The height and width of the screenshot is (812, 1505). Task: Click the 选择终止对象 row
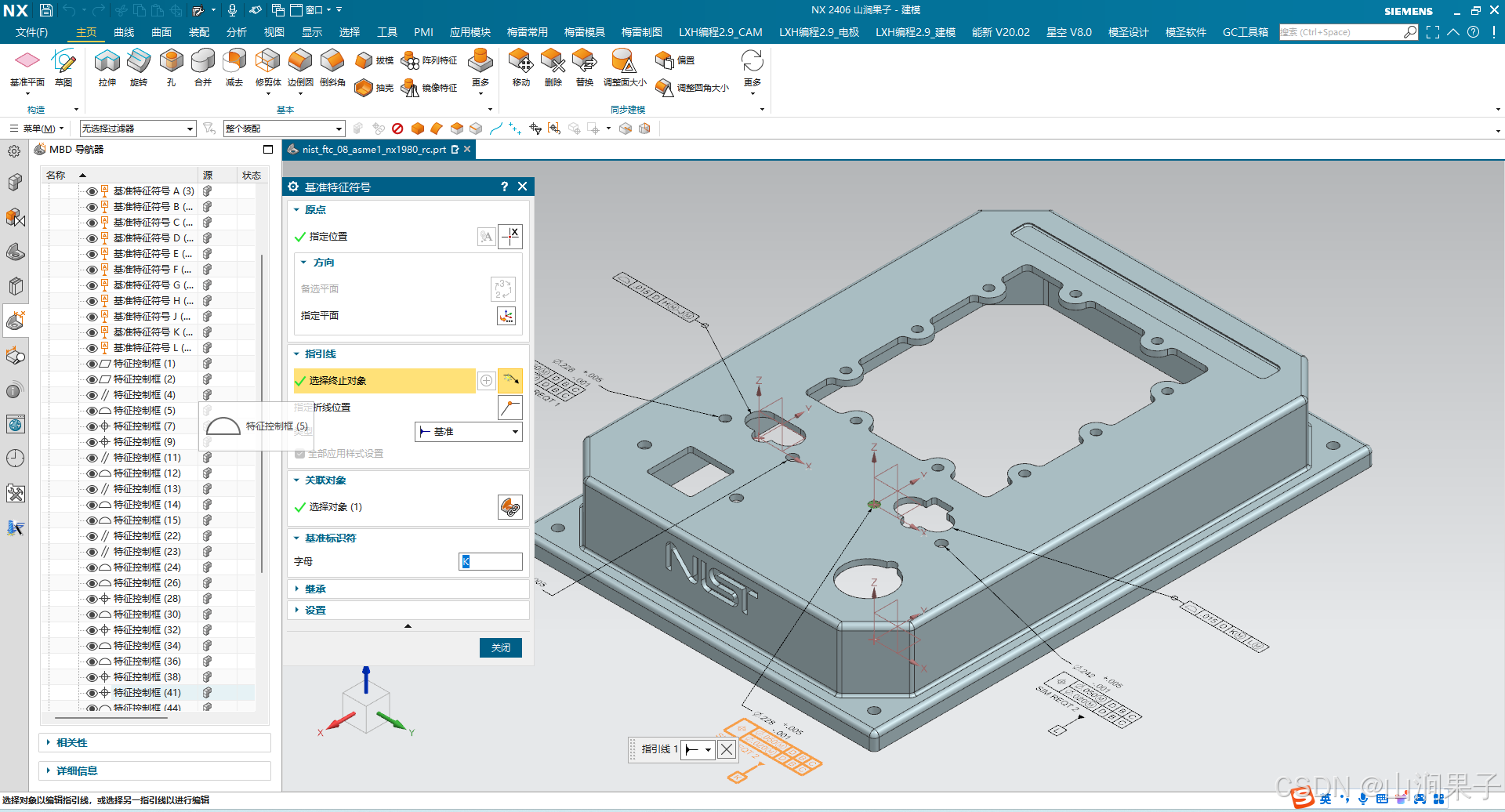pos(384,381)
